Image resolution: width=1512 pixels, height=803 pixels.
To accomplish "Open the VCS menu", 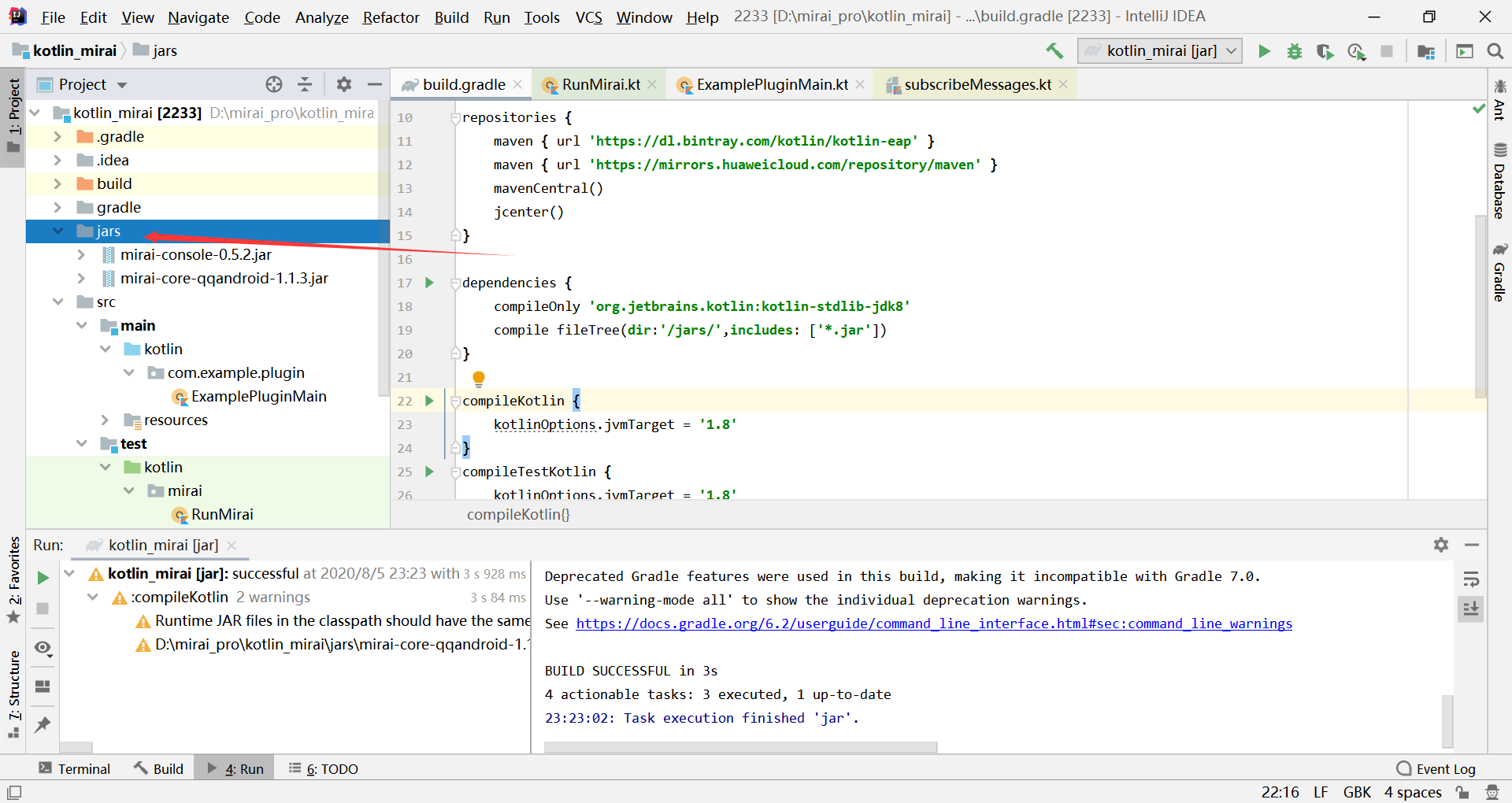I will click(x=588, y=17).
